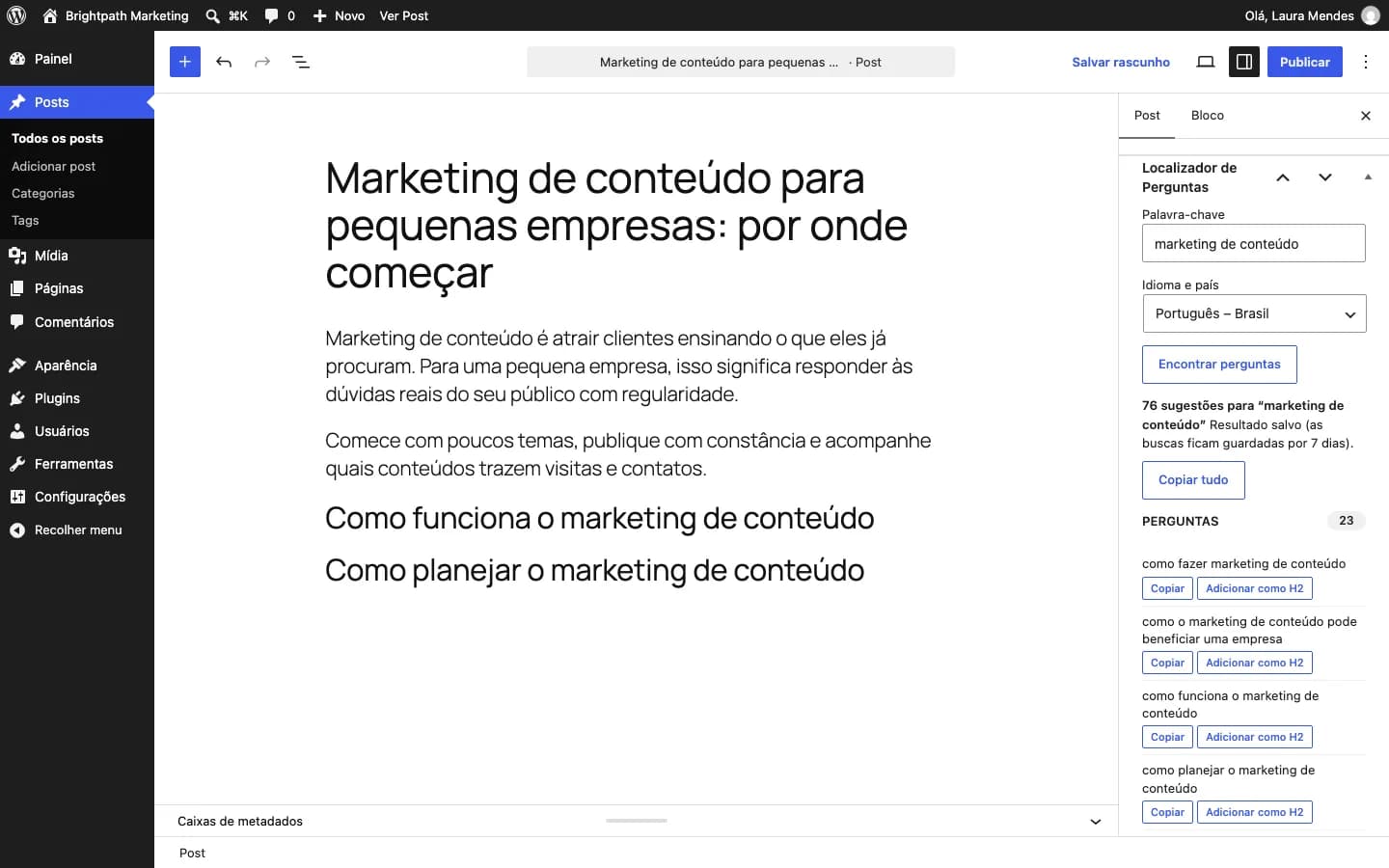
Task: Click the Palavra-chave input field
Action: pyautogui.click(x=1254, y=243)
